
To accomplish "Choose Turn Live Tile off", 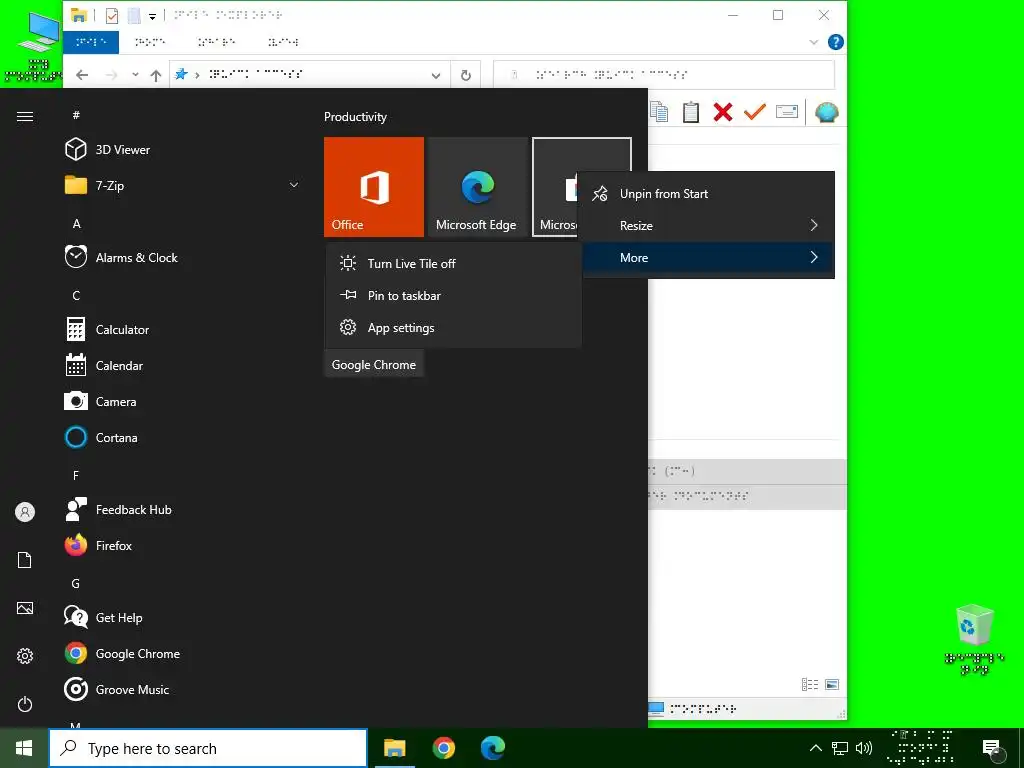I will pos(453,263).
